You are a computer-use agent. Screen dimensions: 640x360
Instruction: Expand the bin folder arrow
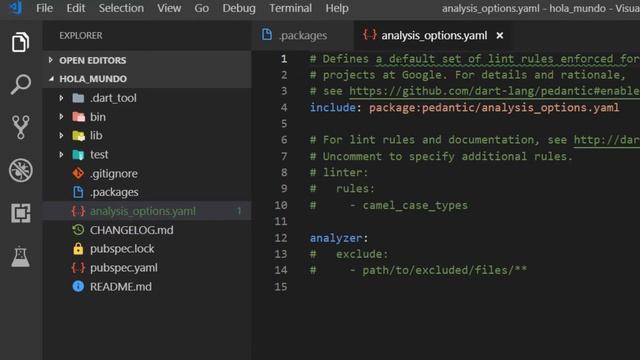(x=61, y=117)
